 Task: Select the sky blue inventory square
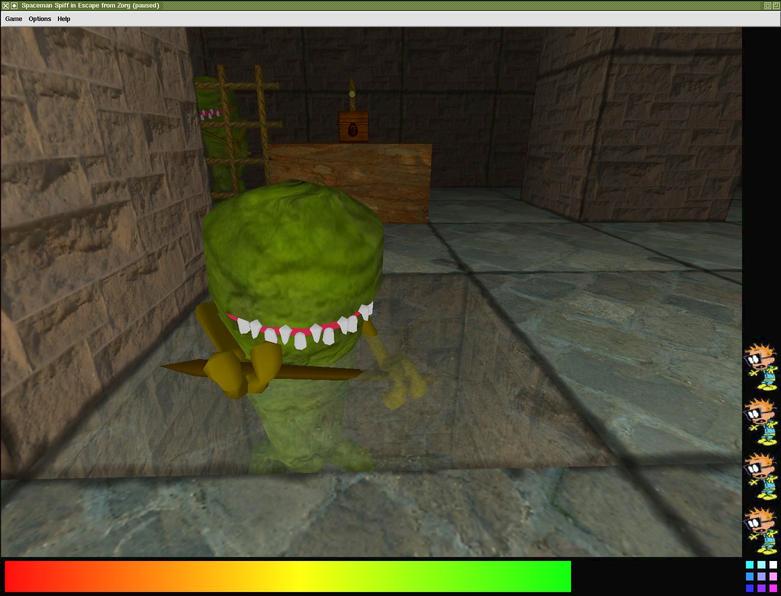pos(750,577)
